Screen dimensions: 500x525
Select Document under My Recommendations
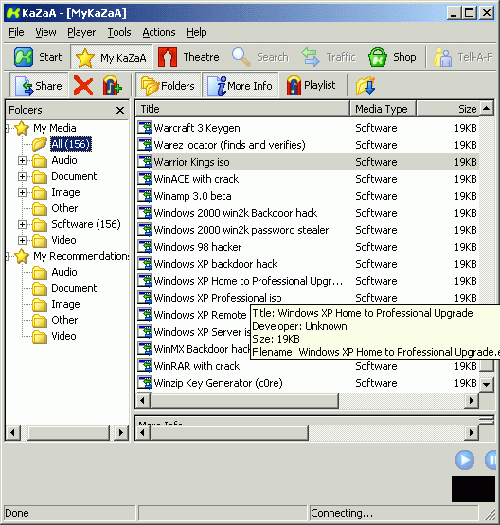click(74, 288)
